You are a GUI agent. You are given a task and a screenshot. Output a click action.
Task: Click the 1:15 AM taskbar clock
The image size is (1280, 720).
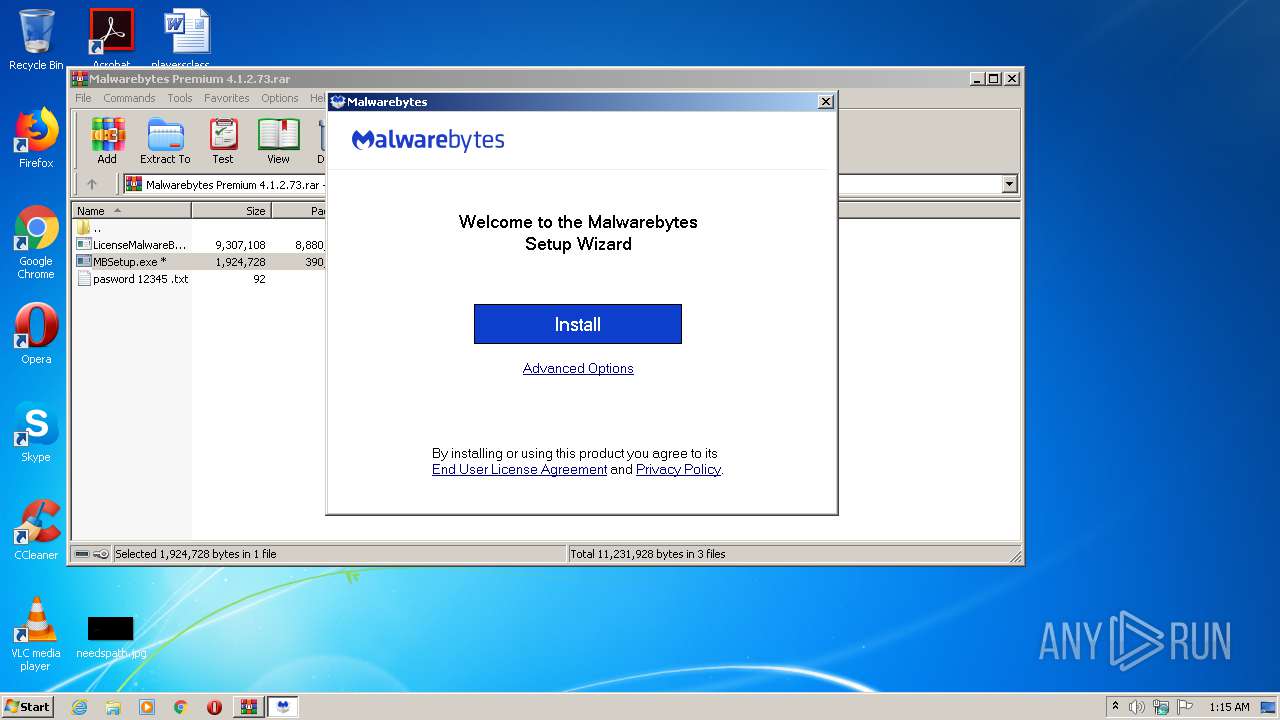pos(1229,707)
